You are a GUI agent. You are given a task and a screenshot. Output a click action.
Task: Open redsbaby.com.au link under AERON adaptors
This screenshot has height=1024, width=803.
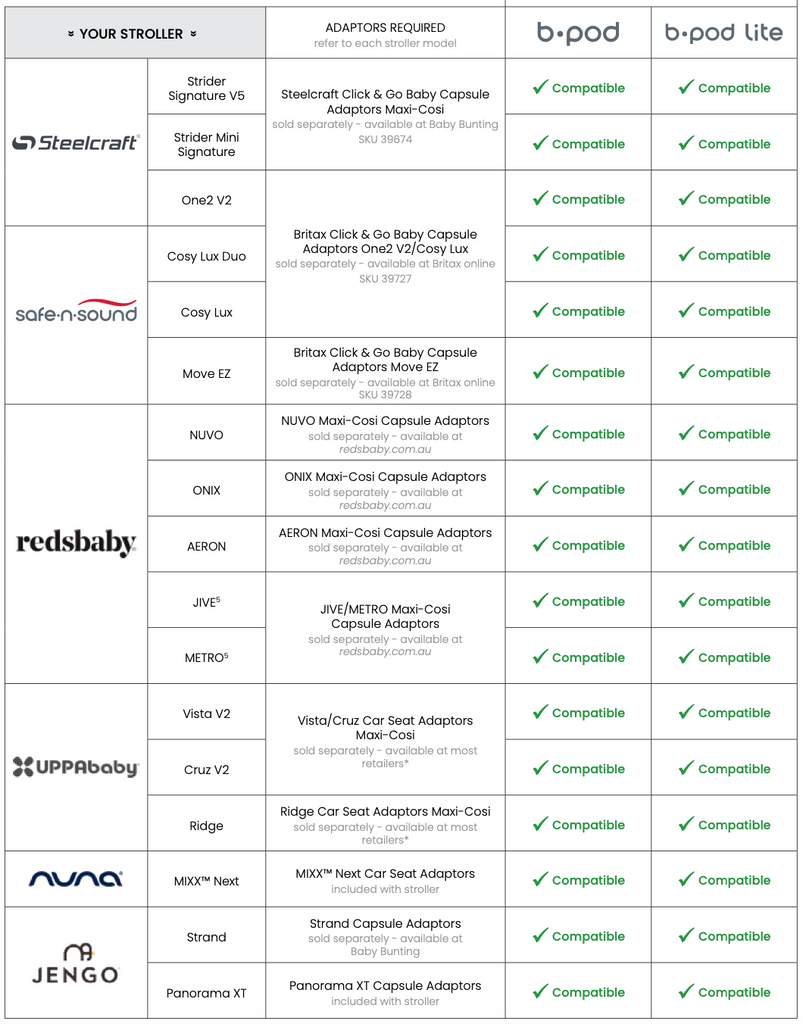(x=385, y=561)
